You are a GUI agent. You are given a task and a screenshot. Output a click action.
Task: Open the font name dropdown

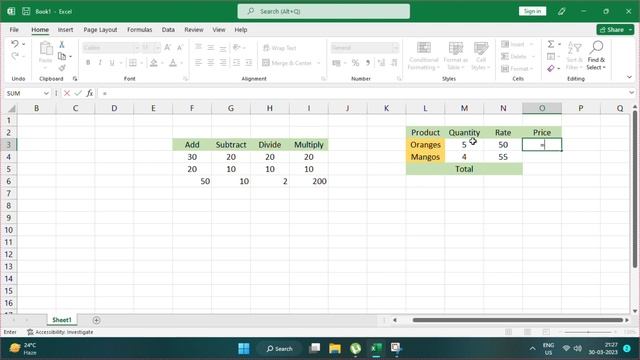pos(137,48)
